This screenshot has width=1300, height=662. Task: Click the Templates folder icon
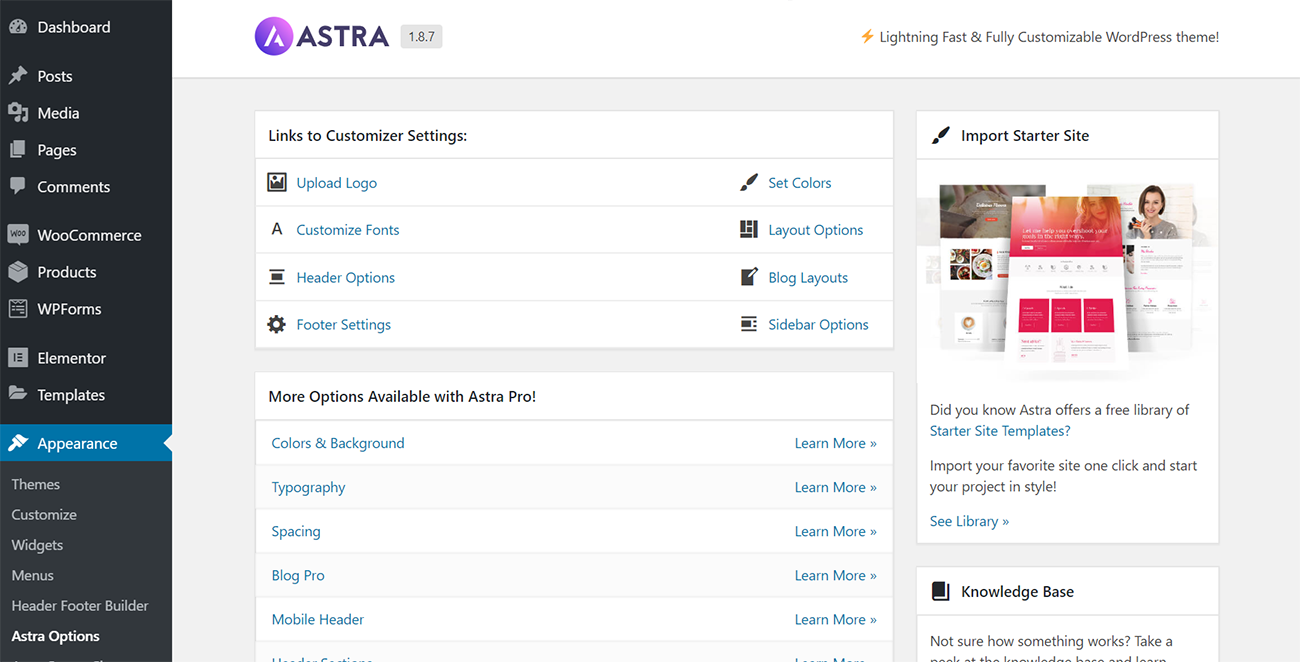point(18,394)
